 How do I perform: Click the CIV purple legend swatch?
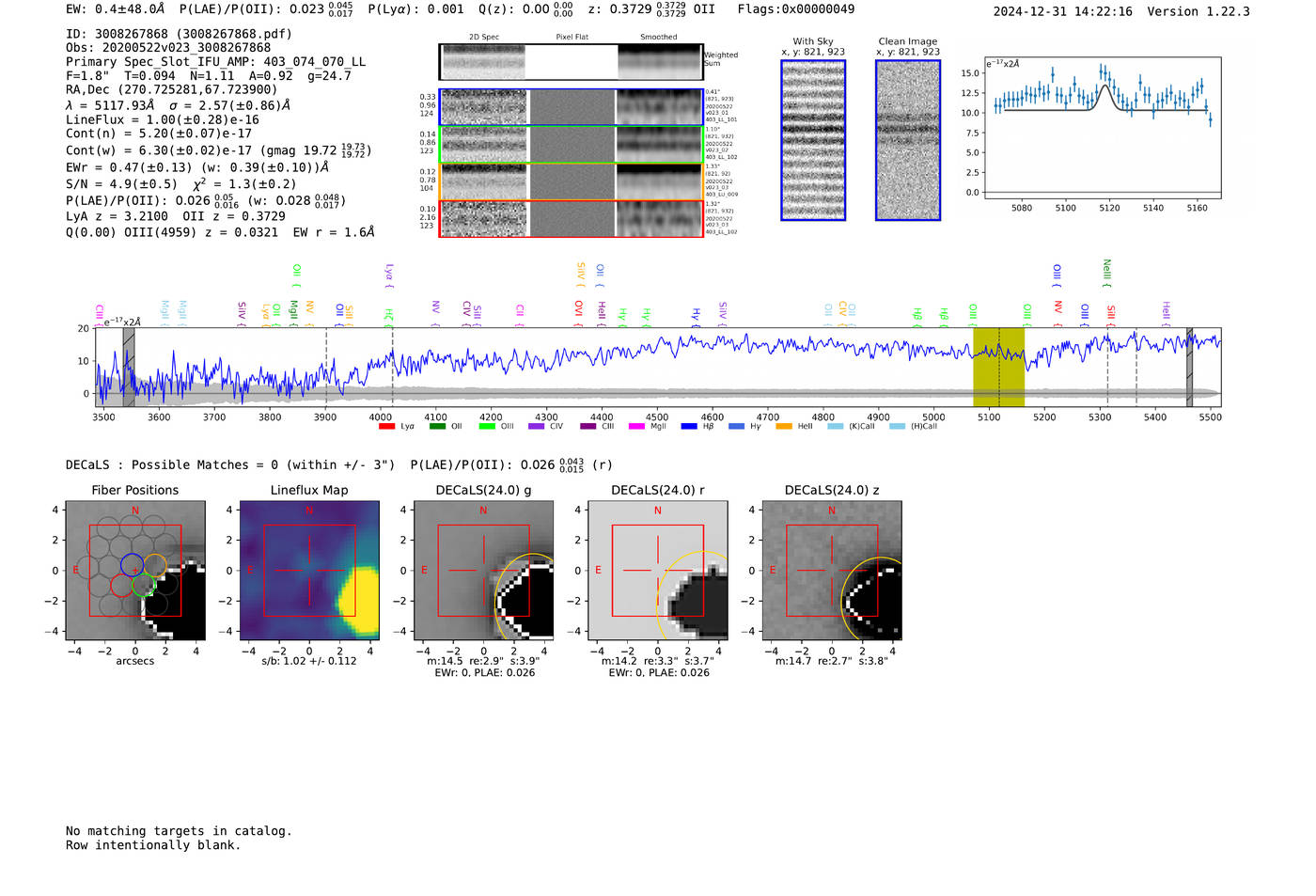point(537,426)
